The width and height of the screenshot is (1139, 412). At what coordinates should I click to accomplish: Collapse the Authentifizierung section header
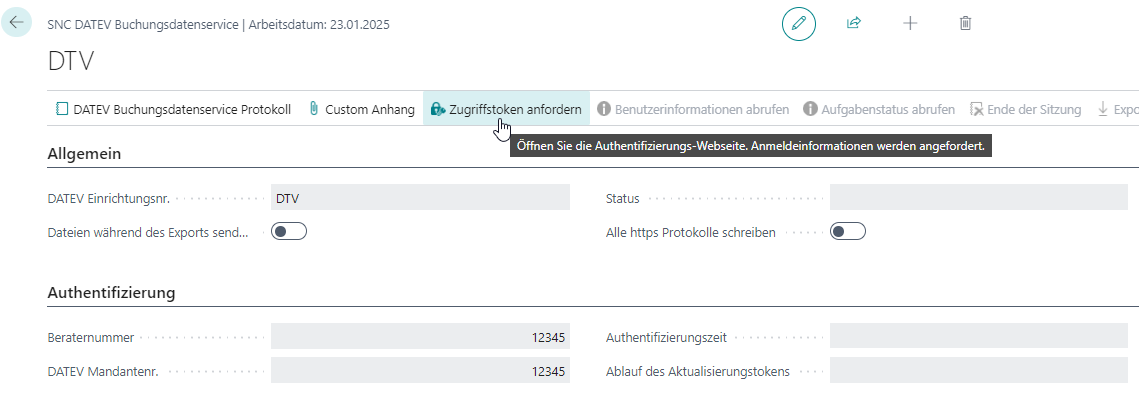pyautogui.click(x=112, y=293)
